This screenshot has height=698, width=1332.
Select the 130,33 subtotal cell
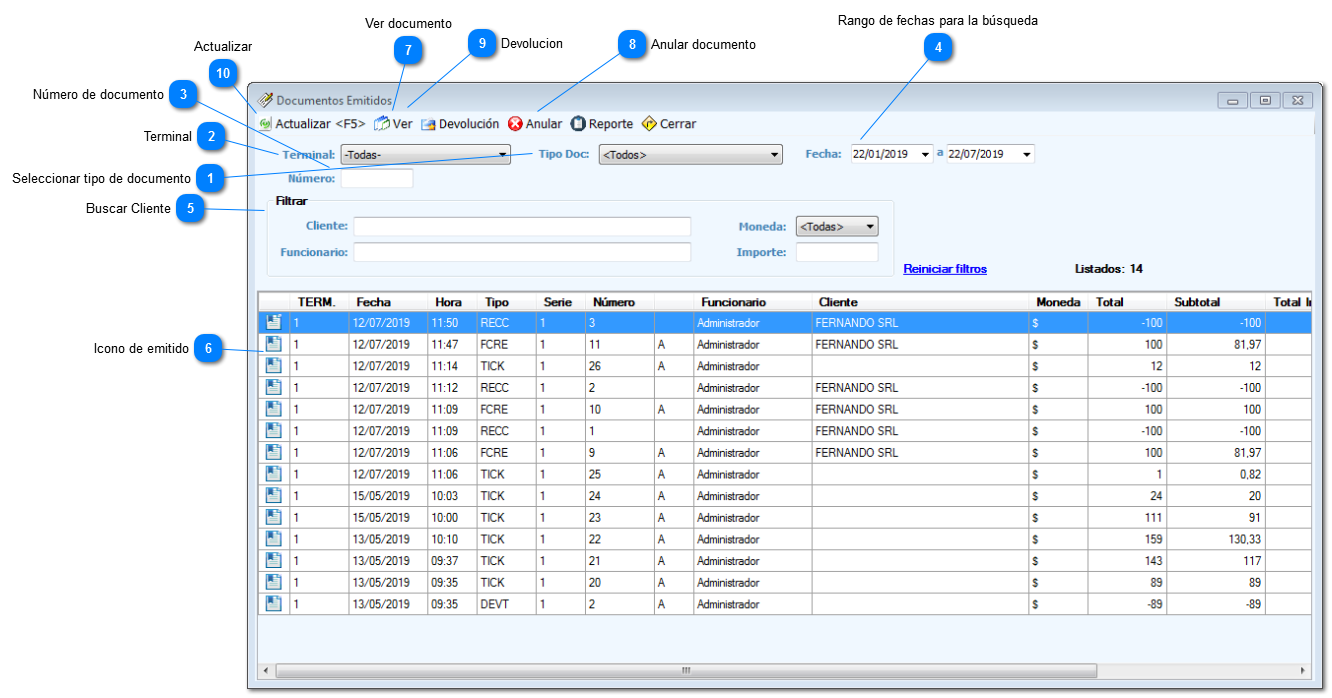point(1216,539)
